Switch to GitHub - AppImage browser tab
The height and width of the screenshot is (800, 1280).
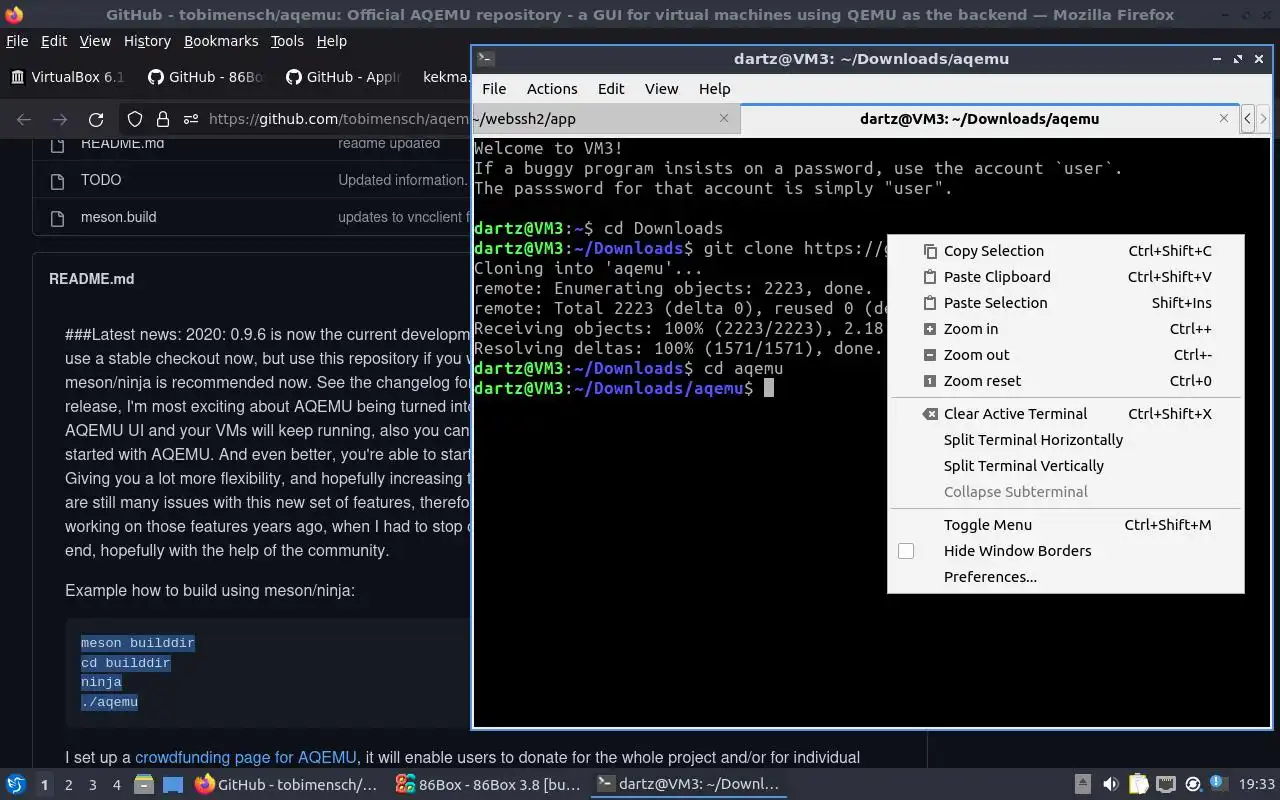[x=344, y=77]
